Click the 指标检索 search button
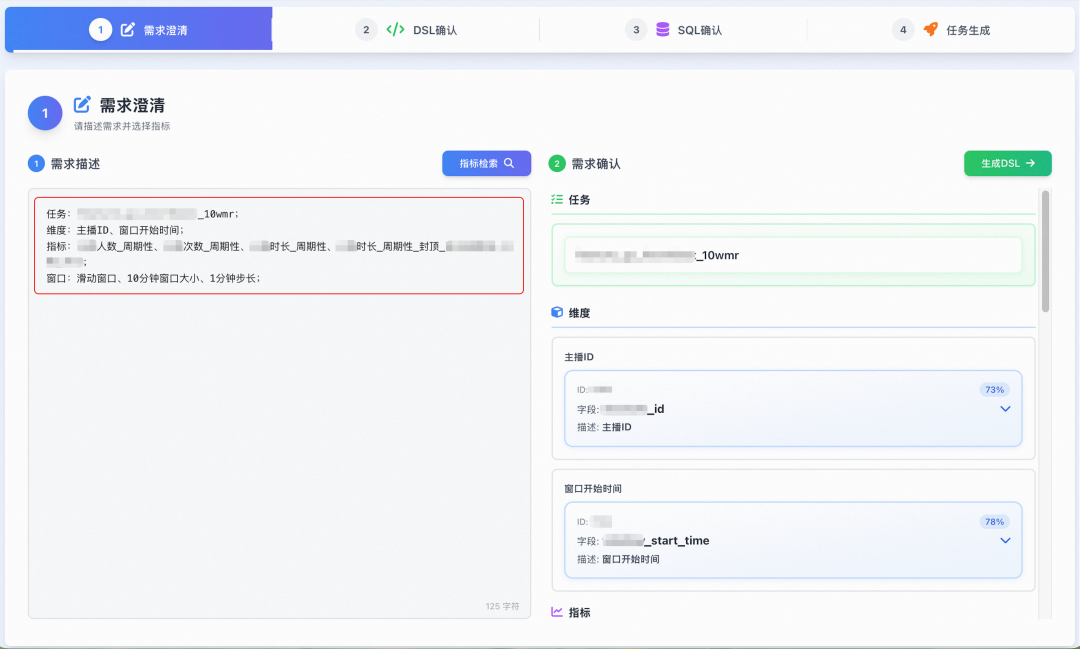 point(486,163)
